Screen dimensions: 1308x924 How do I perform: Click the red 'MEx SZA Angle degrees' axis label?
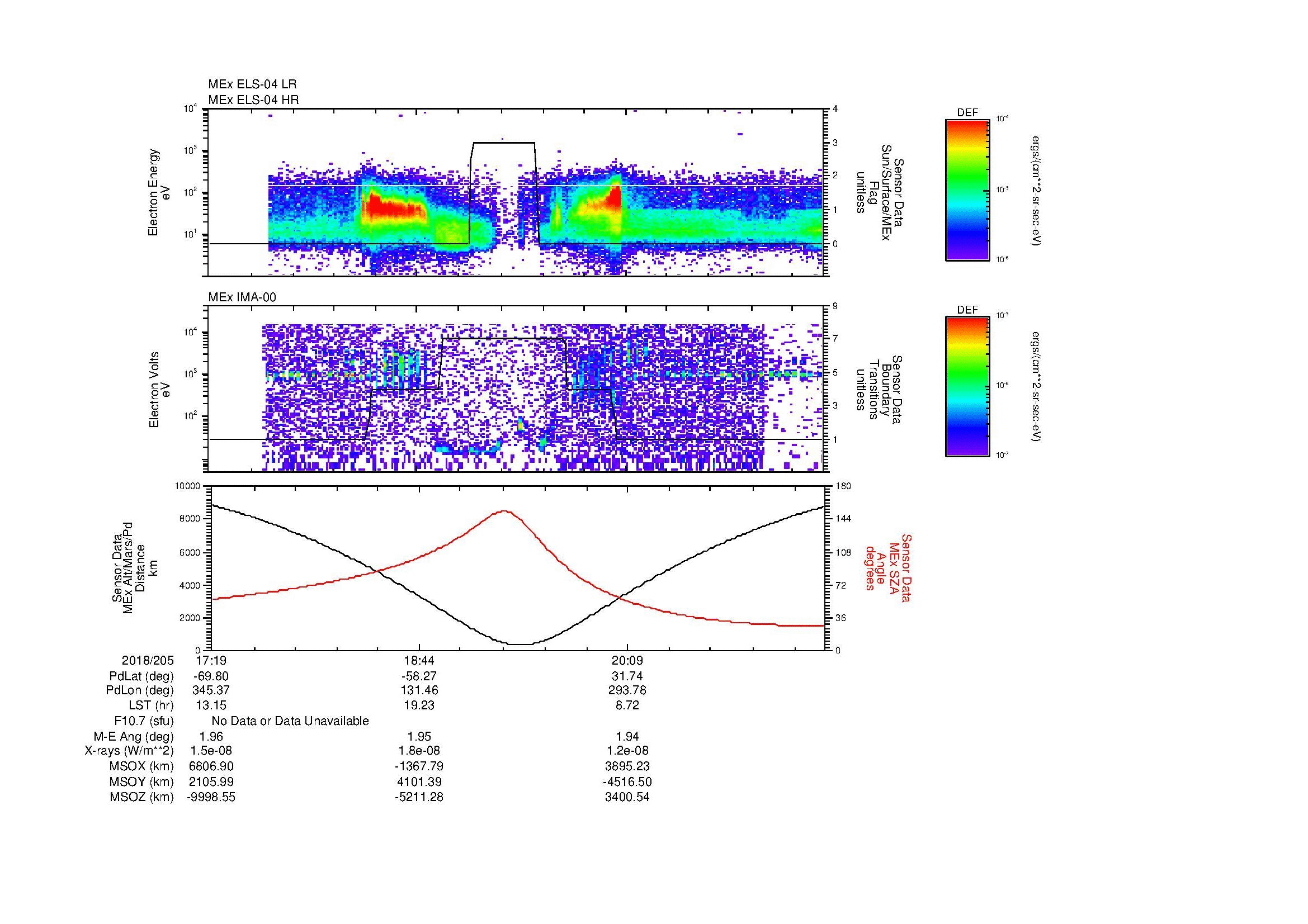click(x=887, y=567)
